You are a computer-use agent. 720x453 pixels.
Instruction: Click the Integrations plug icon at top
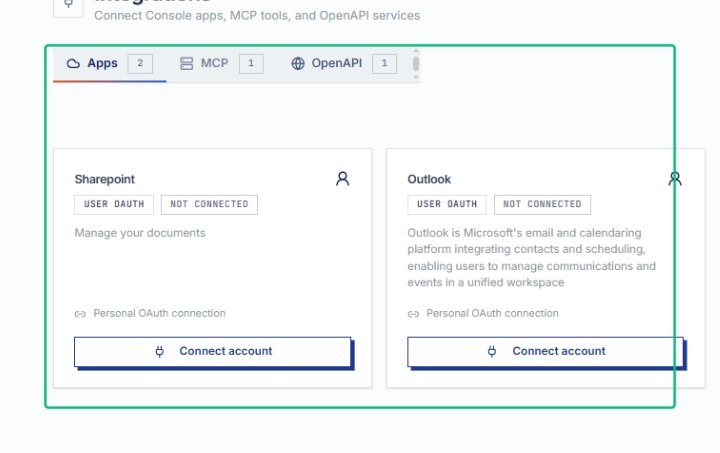click(68, 5)
